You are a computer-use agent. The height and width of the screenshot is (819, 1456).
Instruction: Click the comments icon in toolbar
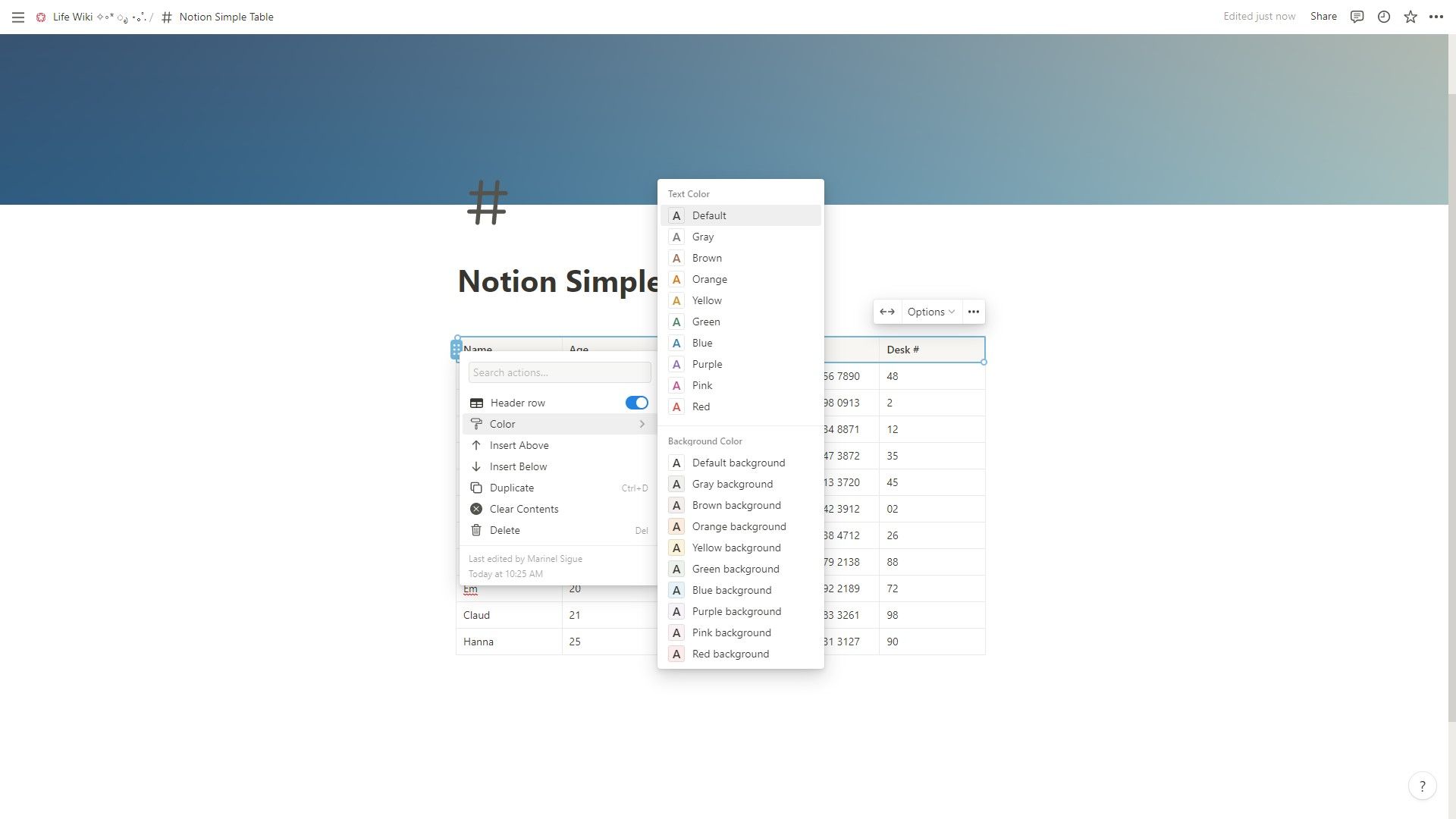click(1357, 17)
